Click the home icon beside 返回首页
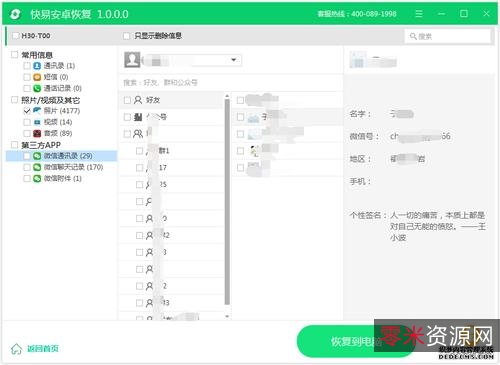This screenshot has height=365, width=500. [16, 349]
